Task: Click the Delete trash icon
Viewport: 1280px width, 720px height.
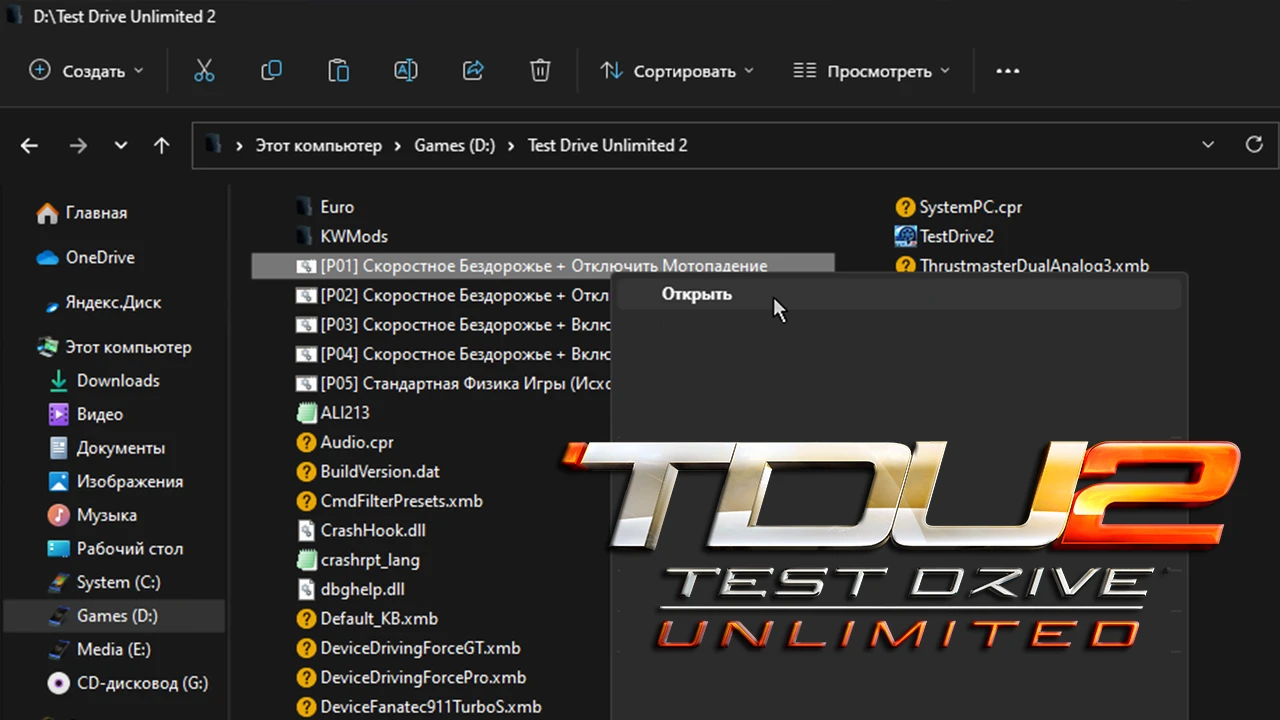Action: (x=540, y=70)
